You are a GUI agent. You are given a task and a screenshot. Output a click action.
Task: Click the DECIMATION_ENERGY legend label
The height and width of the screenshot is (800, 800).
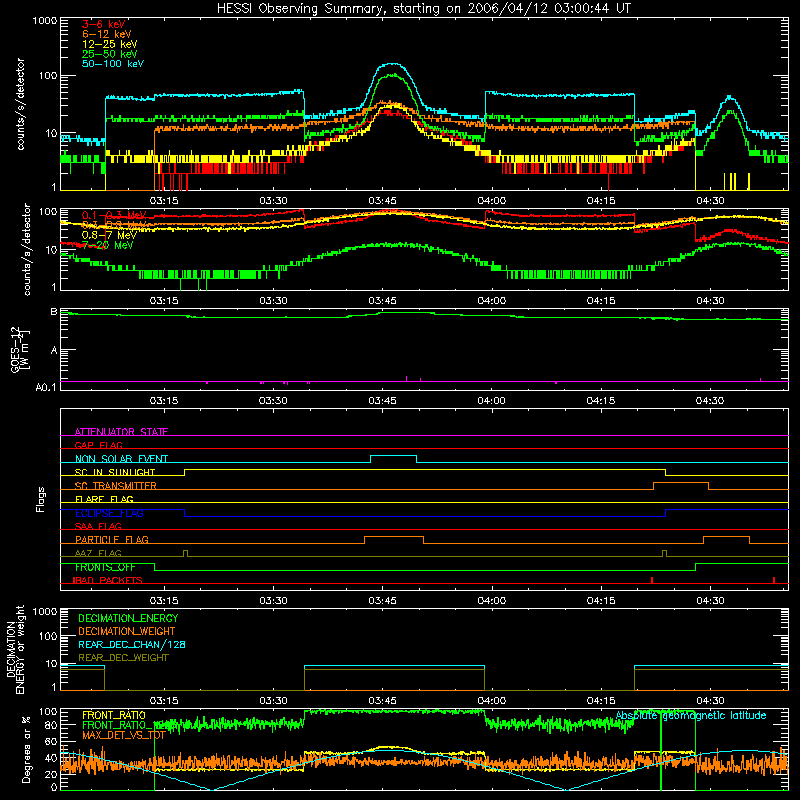click(x=128, y=618)
